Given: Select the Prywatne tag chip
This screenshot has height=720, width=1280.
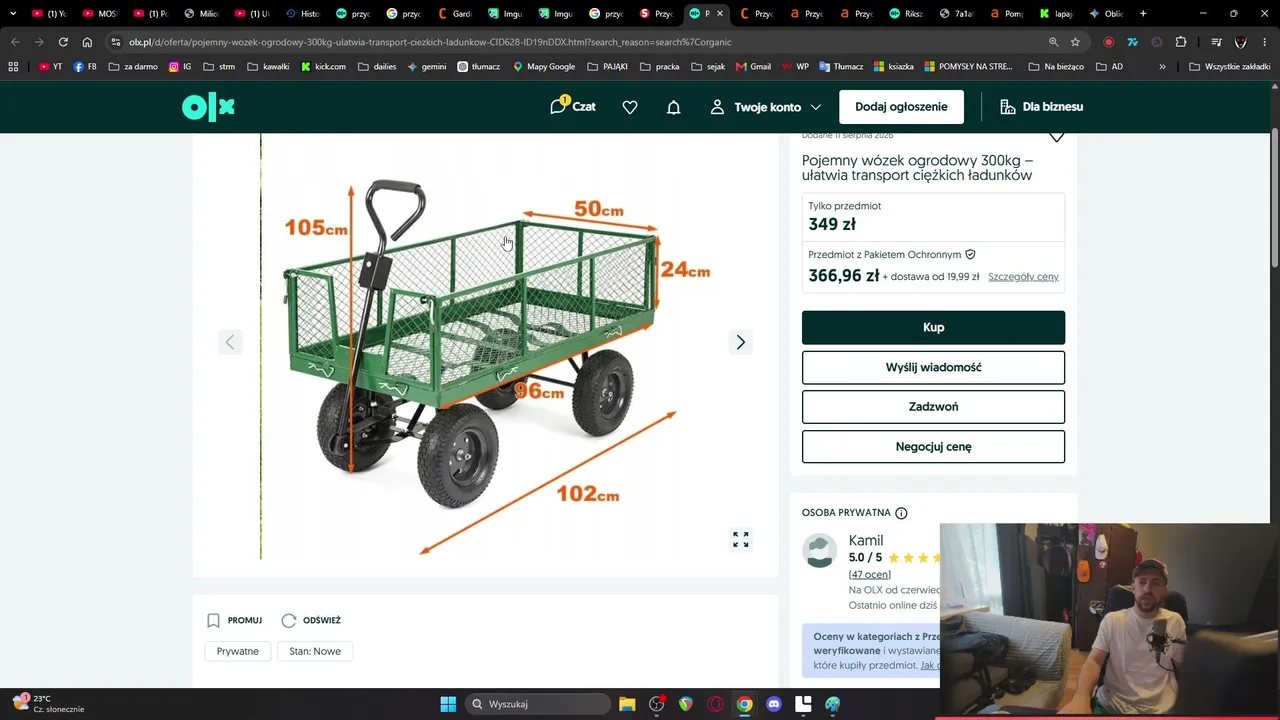Looking at the screenshot, I should point(238,651).
